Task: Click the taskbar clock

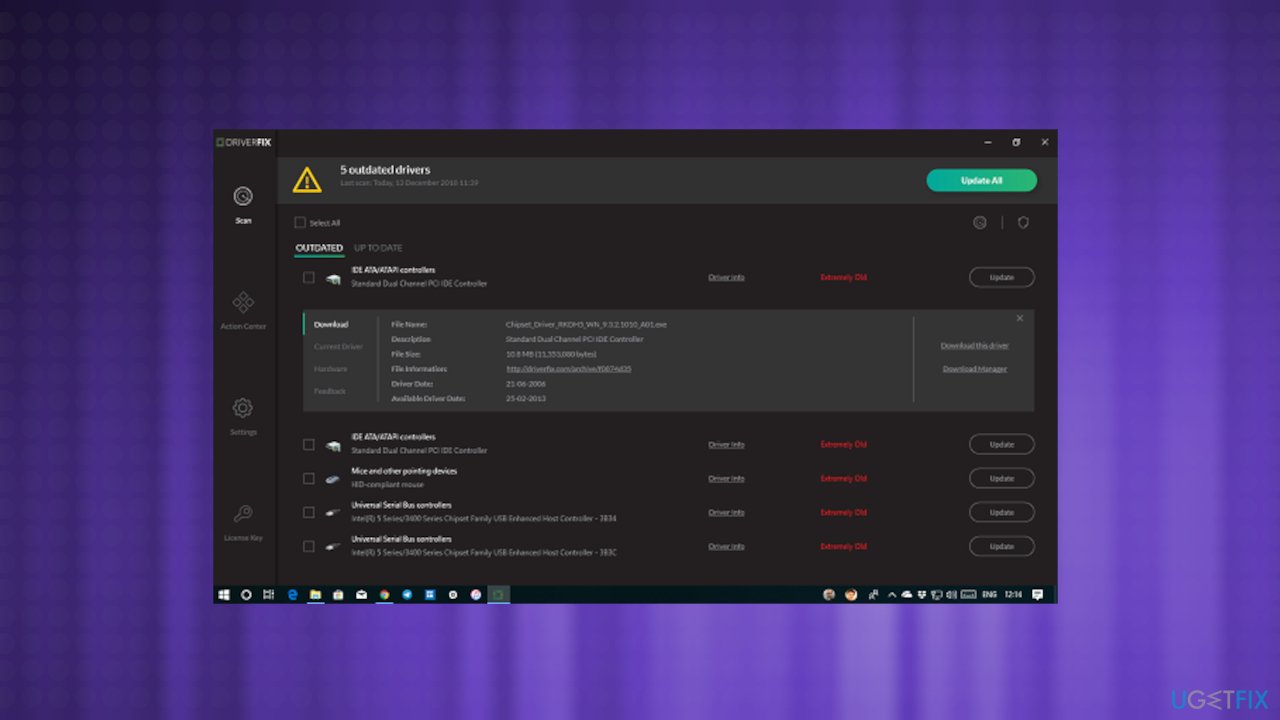Action: 1014,594
